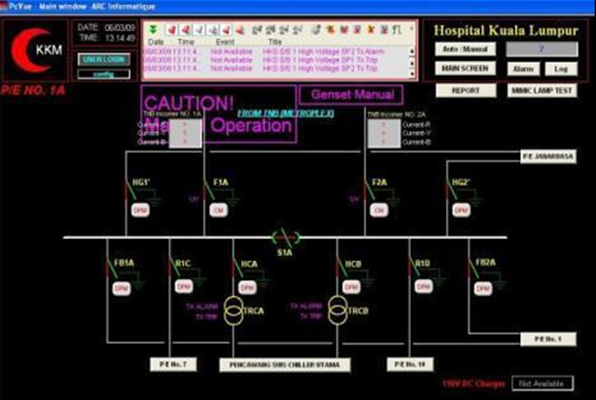Open the DPM meter under HG1 breaker
The width and height of the screenshot is (596, 400).
click(140, 210)
